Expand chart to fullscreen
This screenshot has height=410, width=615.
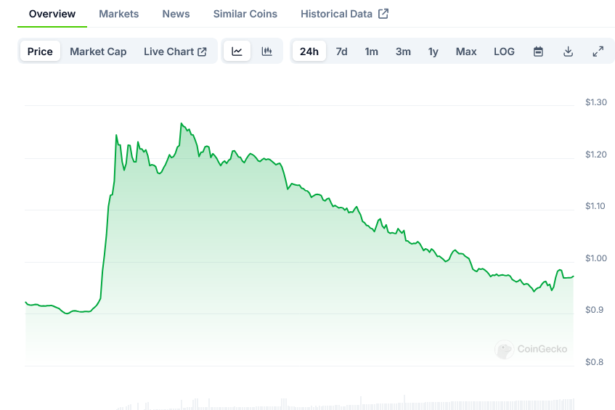(x=598, y=51)
